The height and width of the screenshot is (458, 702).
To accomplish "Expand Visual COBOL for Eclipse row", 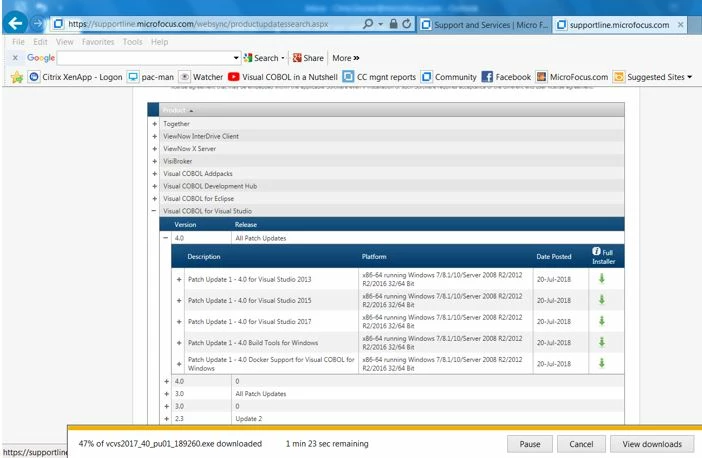I will pyautogui.click(x=154, y=199).
